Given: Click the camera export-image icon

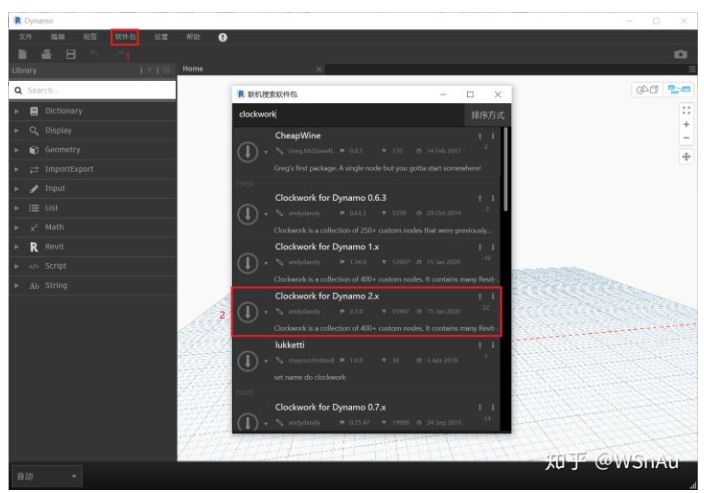Looking at the screenshot, I should click(681, 54).
